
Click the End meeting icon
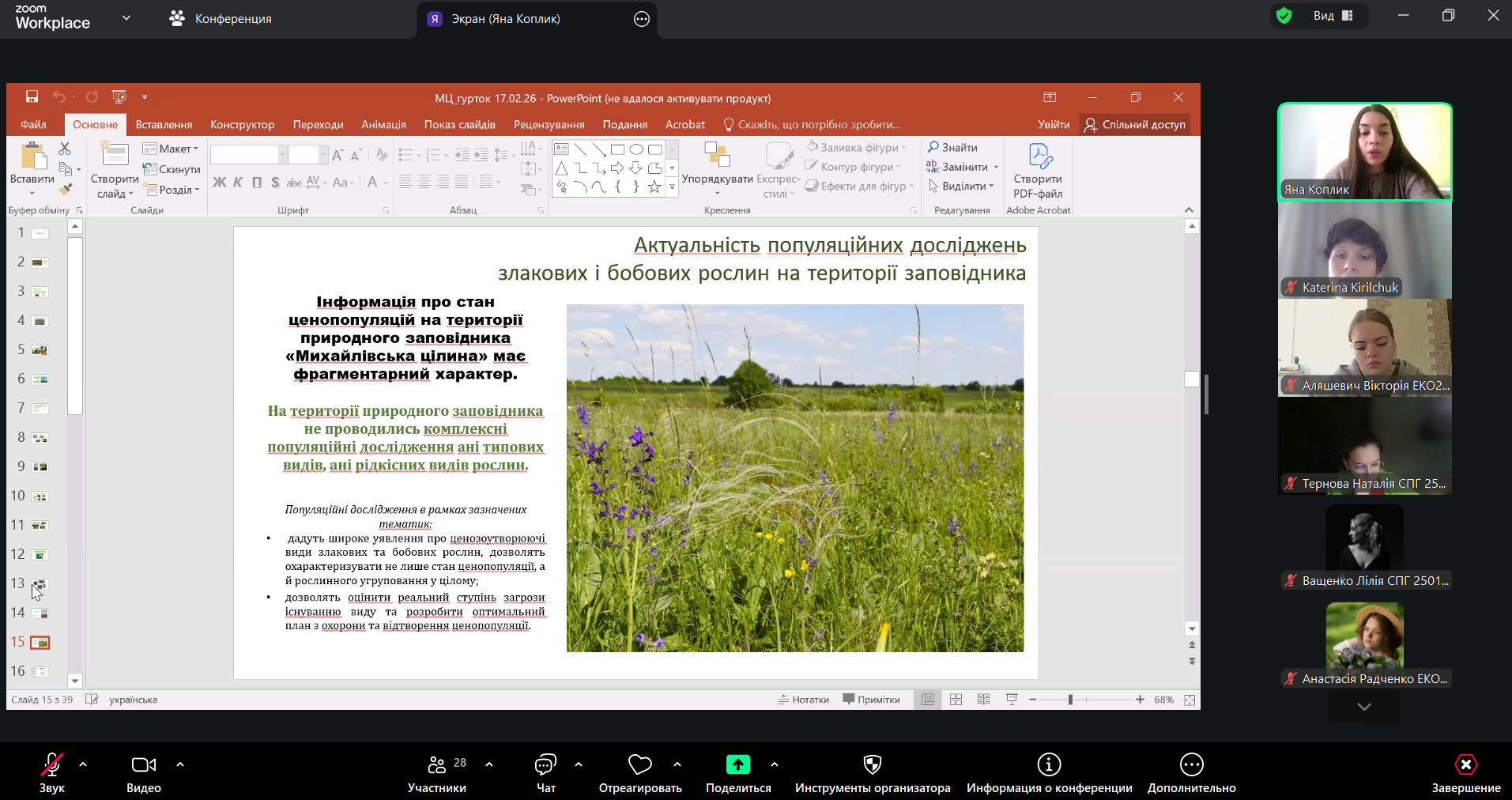click(x=1465, y=764)
